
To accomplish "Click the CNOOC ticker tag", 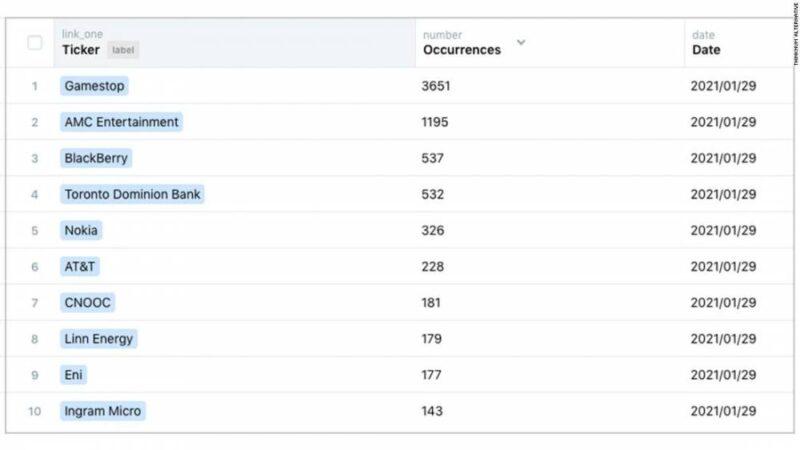I will (88, 302).
